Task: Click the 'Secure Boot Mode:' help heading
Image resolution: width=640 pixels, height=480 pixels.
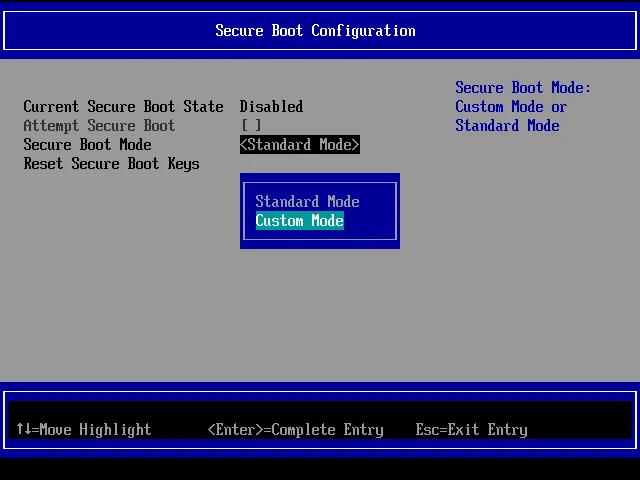Action: coord(522,88)
